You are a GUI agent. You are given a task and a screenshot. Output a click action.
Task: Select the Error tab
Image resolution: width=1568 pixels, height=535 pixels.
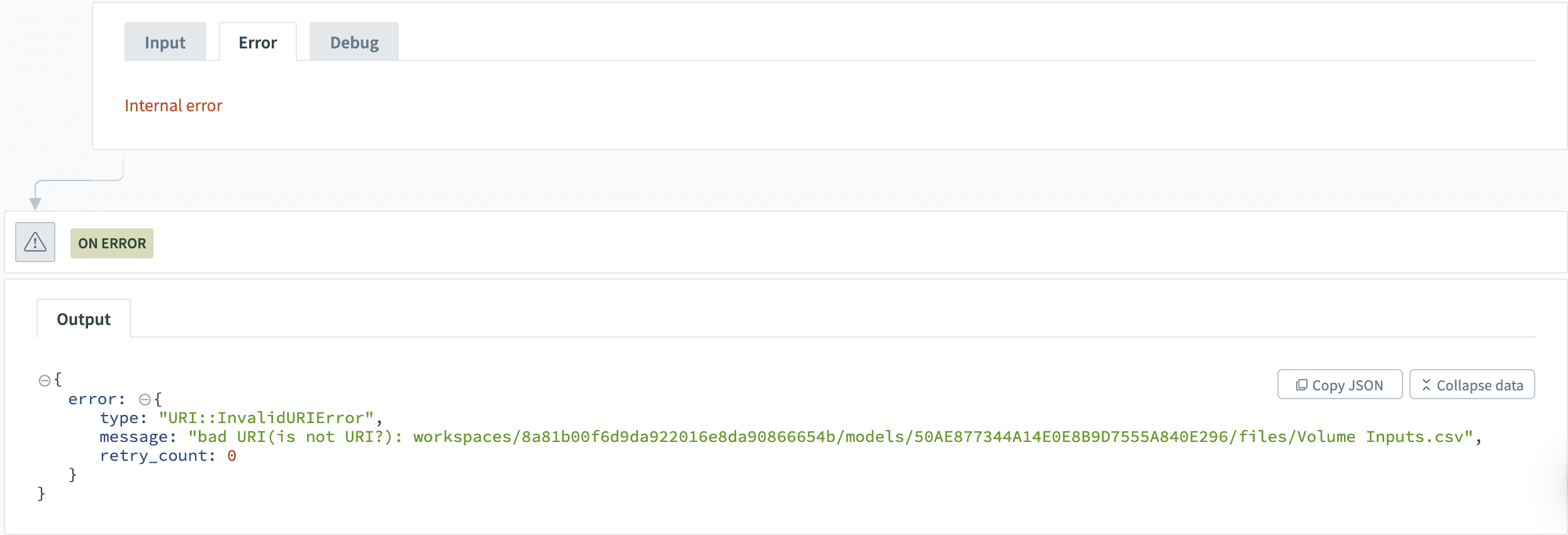(257, 41)
